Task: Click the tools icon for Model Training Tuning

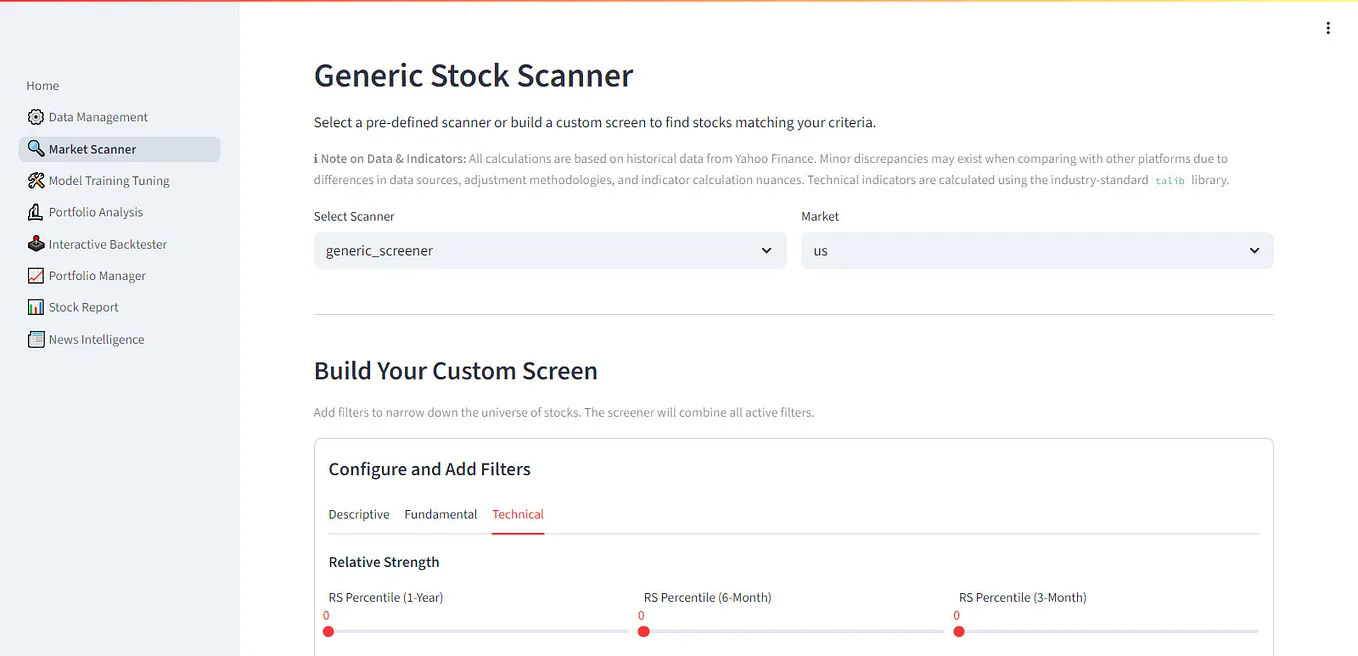Action: 36,180
